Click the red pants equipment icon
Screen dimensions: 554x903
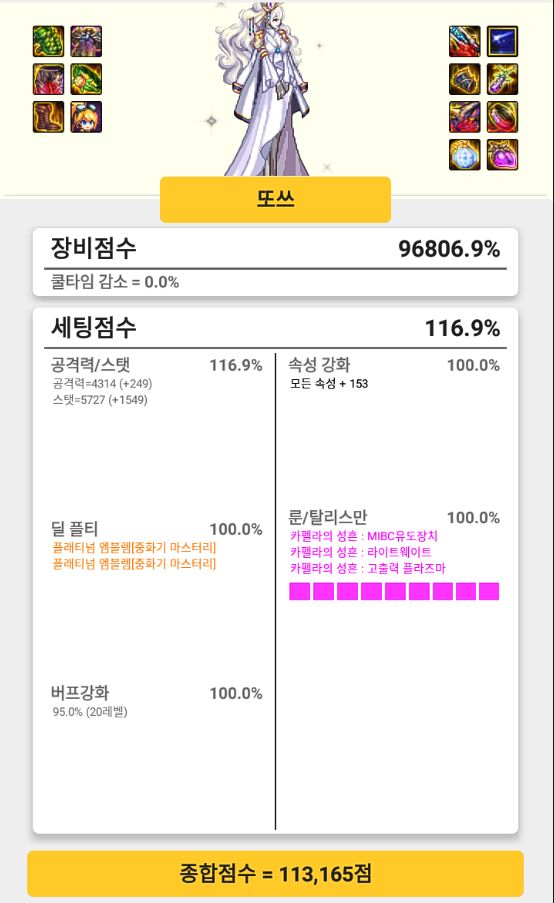click(48, 79)
